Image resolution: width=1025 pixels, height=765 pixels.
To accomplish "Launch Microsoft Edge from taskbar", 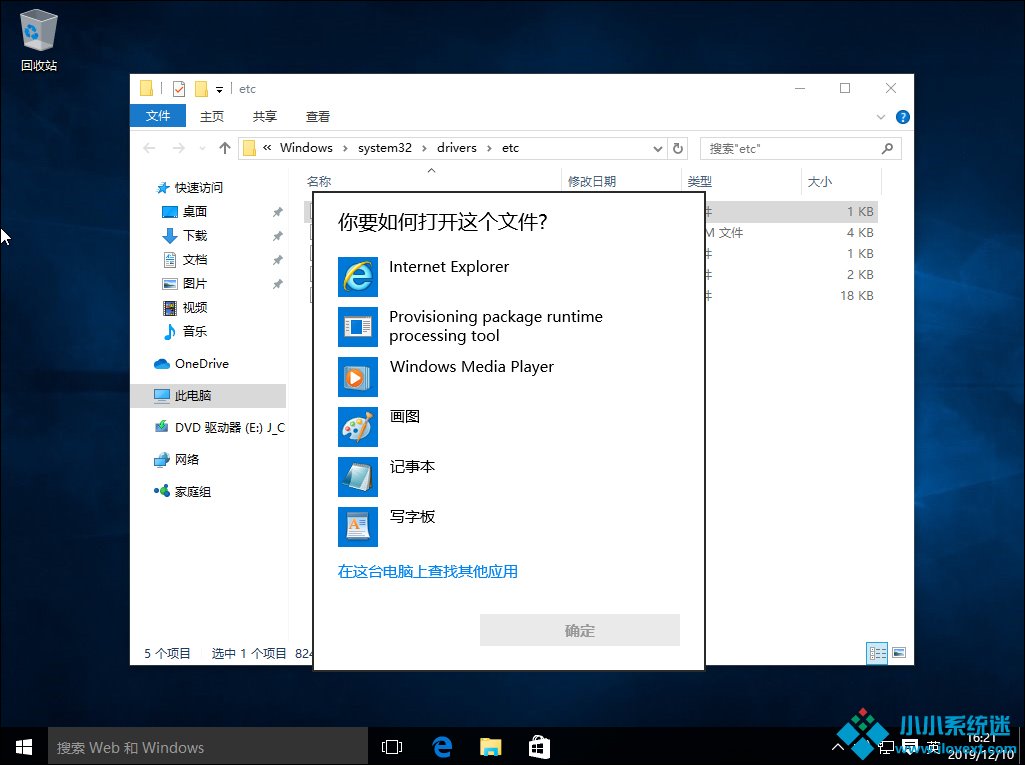I will pyautogui.click(x=443, y=747).
